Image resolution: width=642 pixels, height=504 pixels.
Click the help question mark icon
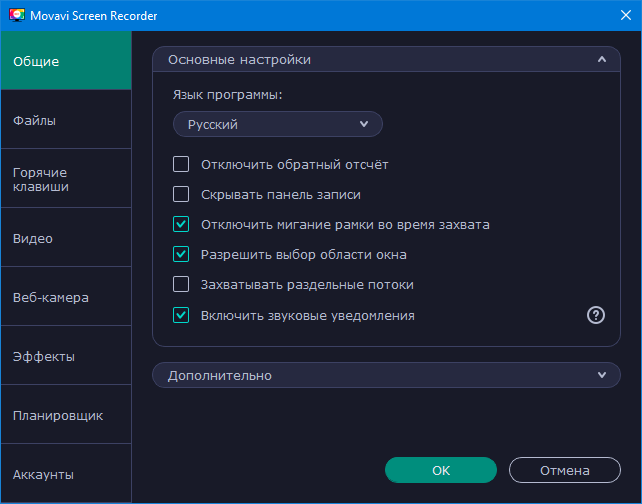[x=596, y=315]
